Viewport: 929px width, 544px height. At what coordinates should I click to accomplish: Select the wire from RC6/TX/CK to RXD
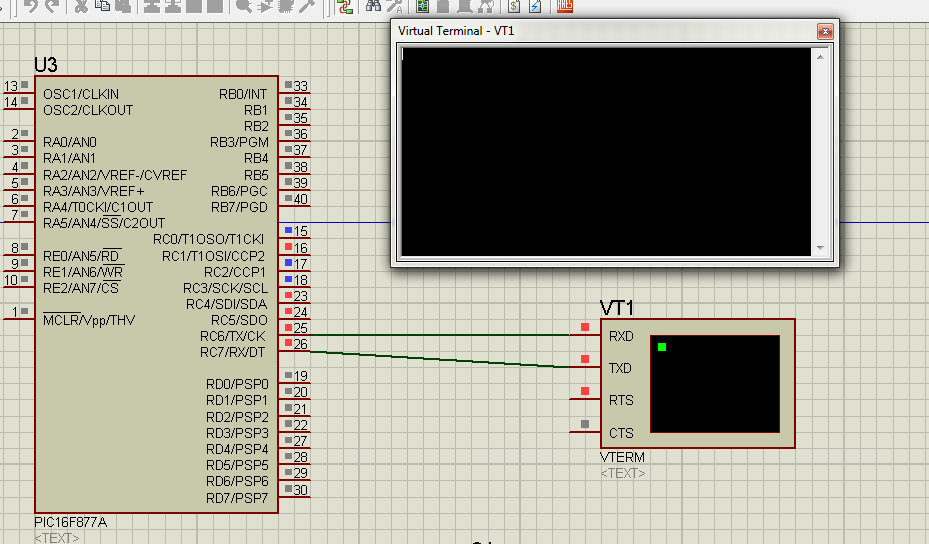point(438,335)
